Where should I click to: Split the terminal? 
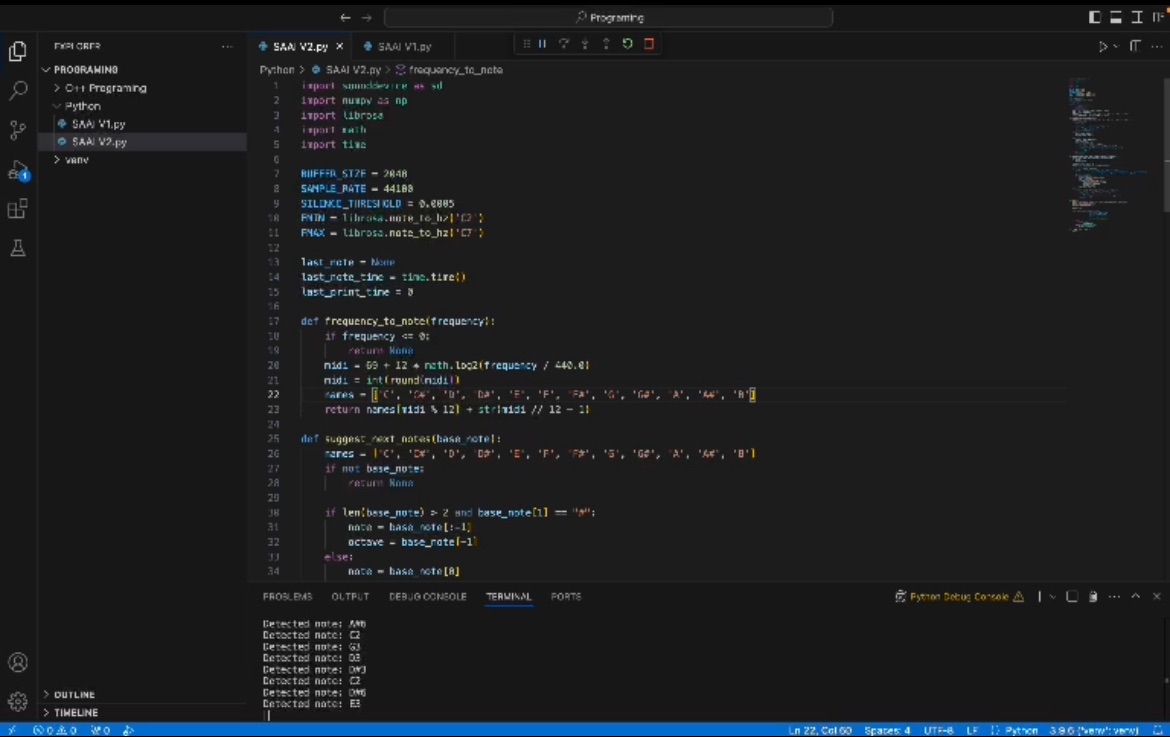point(1072,597)
